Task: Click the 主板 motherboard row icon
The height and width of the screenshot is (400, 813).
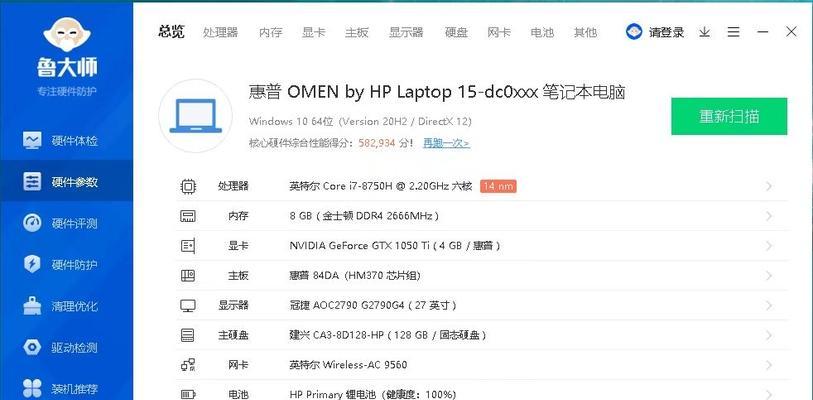Action: click(x=188, y=275)
